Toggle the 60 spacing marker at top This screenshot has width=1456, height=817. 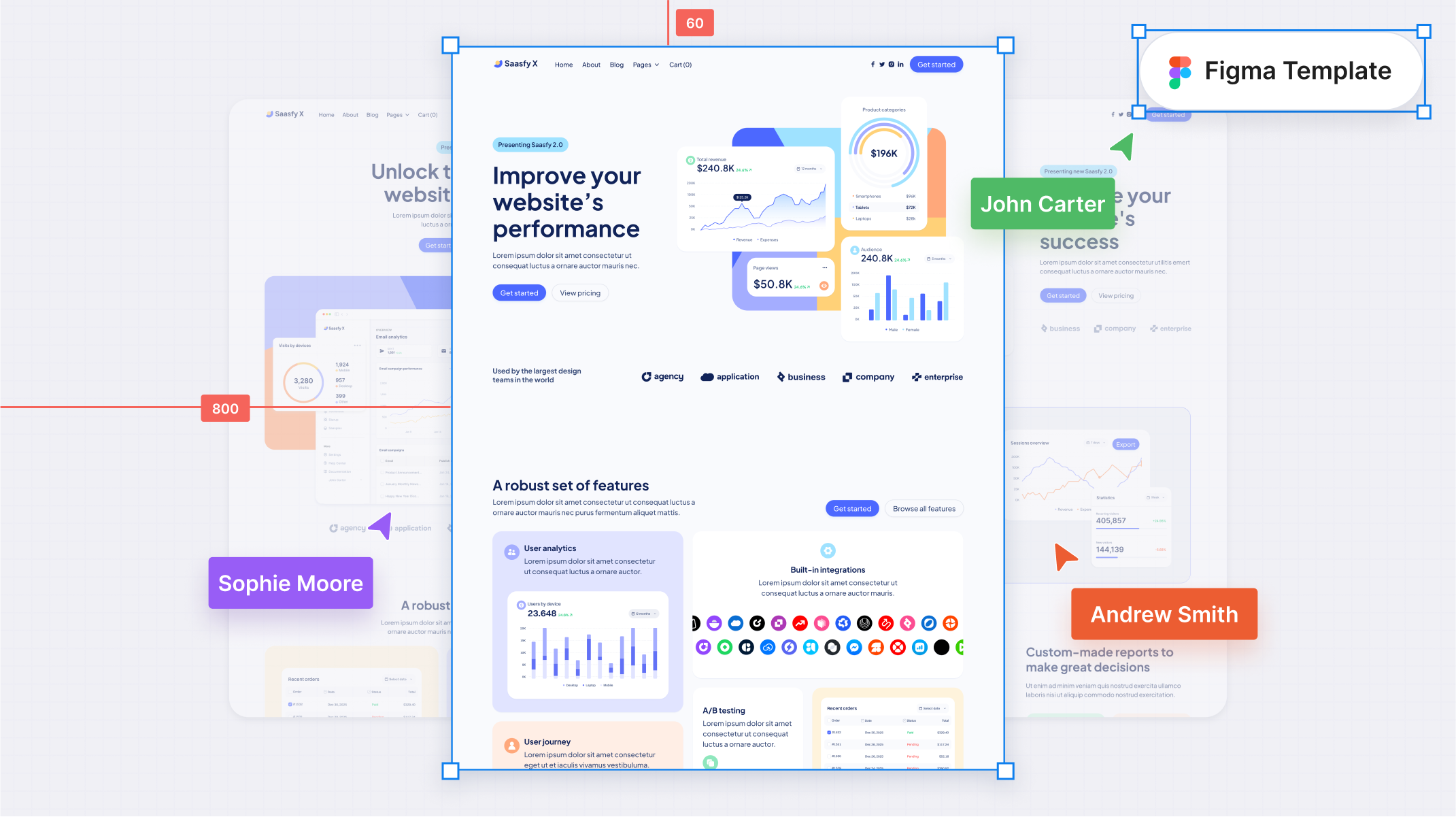coord(694,22)
